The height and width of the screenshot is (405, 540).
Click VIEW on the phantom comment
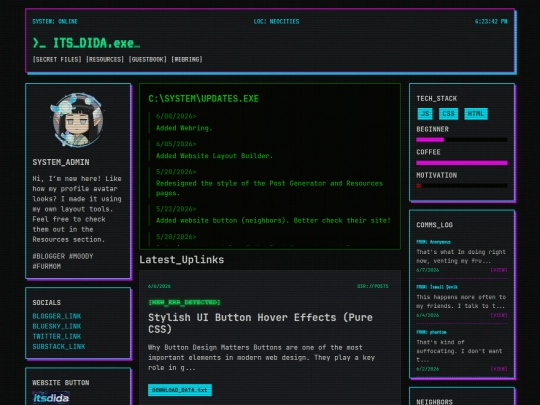tap(499, 368)
